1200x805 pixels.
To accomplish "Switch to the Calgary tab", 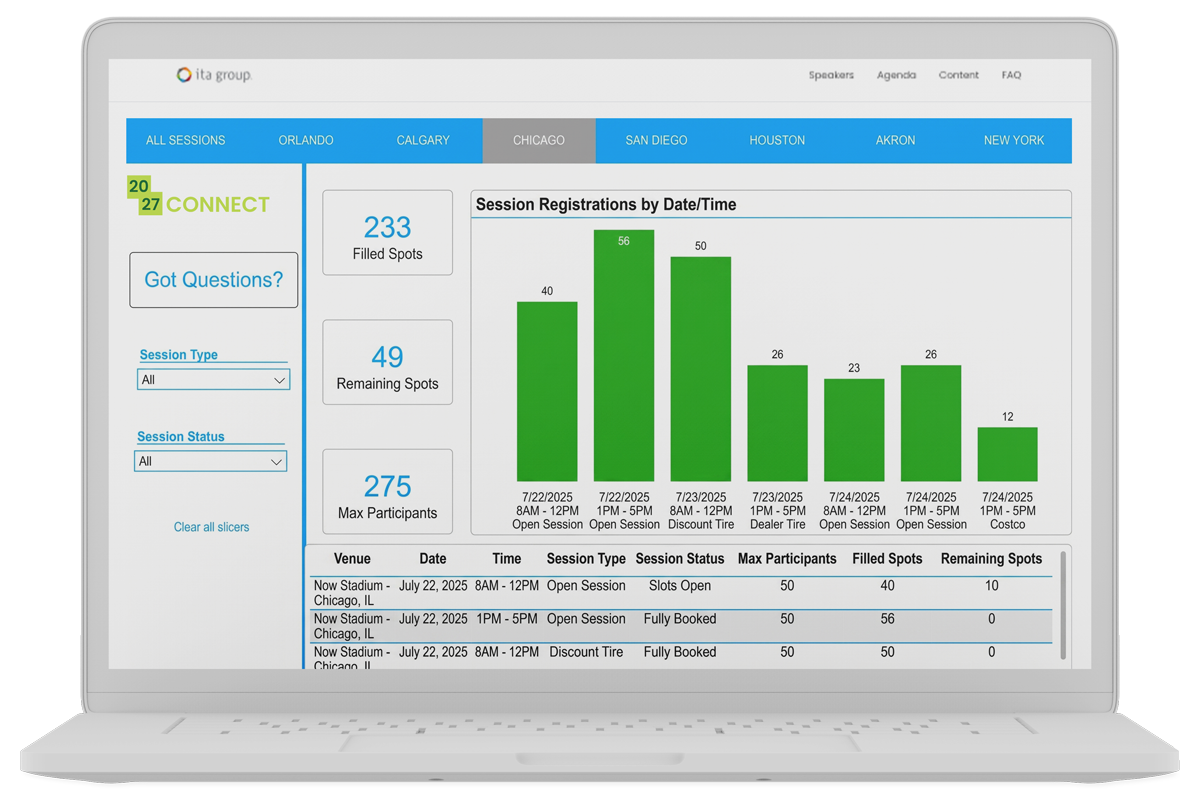I will tap(423, 141).
